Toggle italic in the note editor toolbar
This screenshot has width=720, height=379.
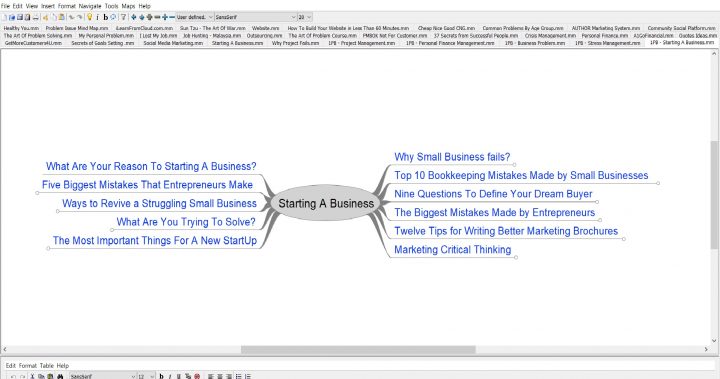coord(170,376)
